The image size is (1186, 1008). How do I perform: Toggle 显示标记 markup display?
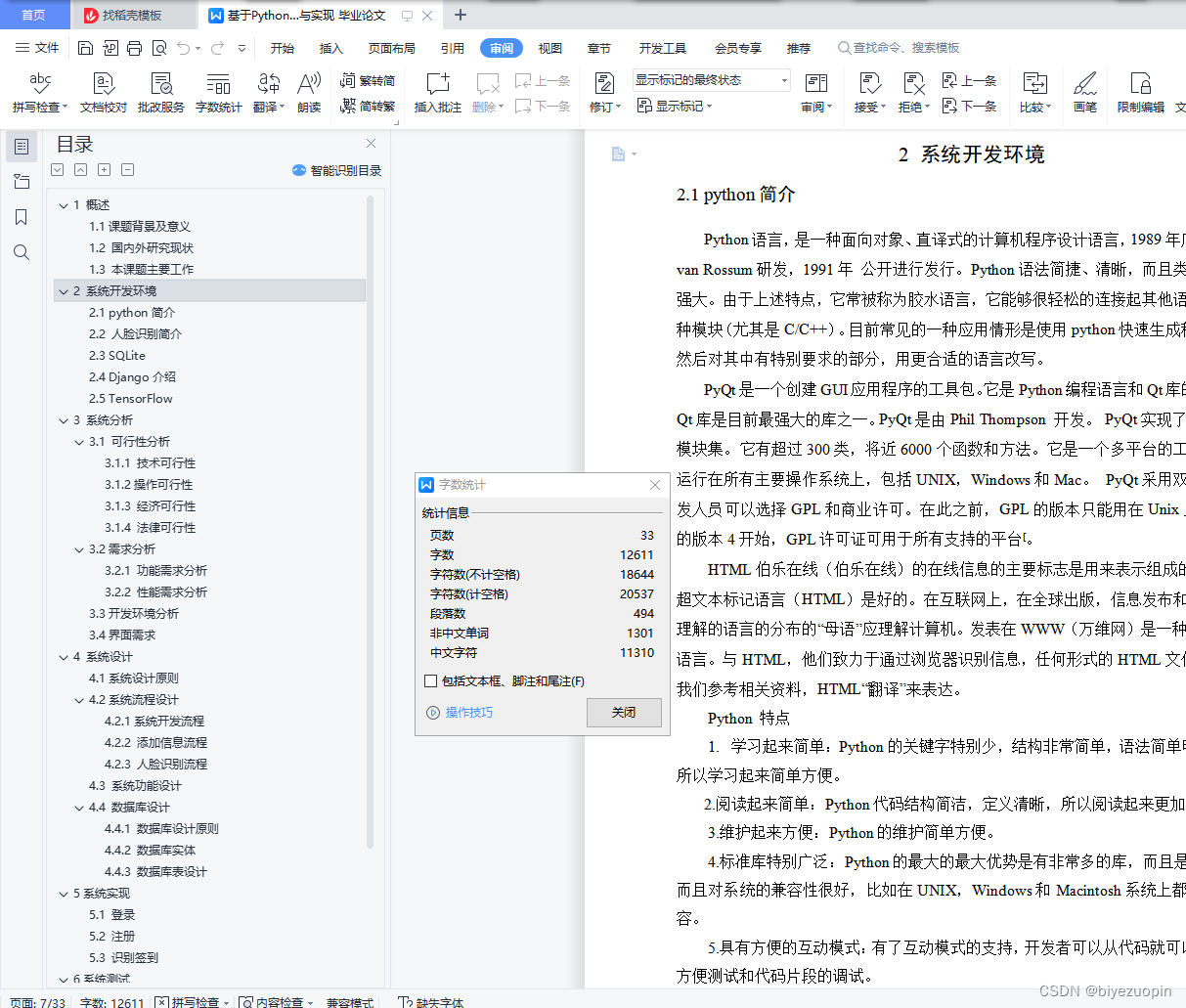click(x=675, y=106)
